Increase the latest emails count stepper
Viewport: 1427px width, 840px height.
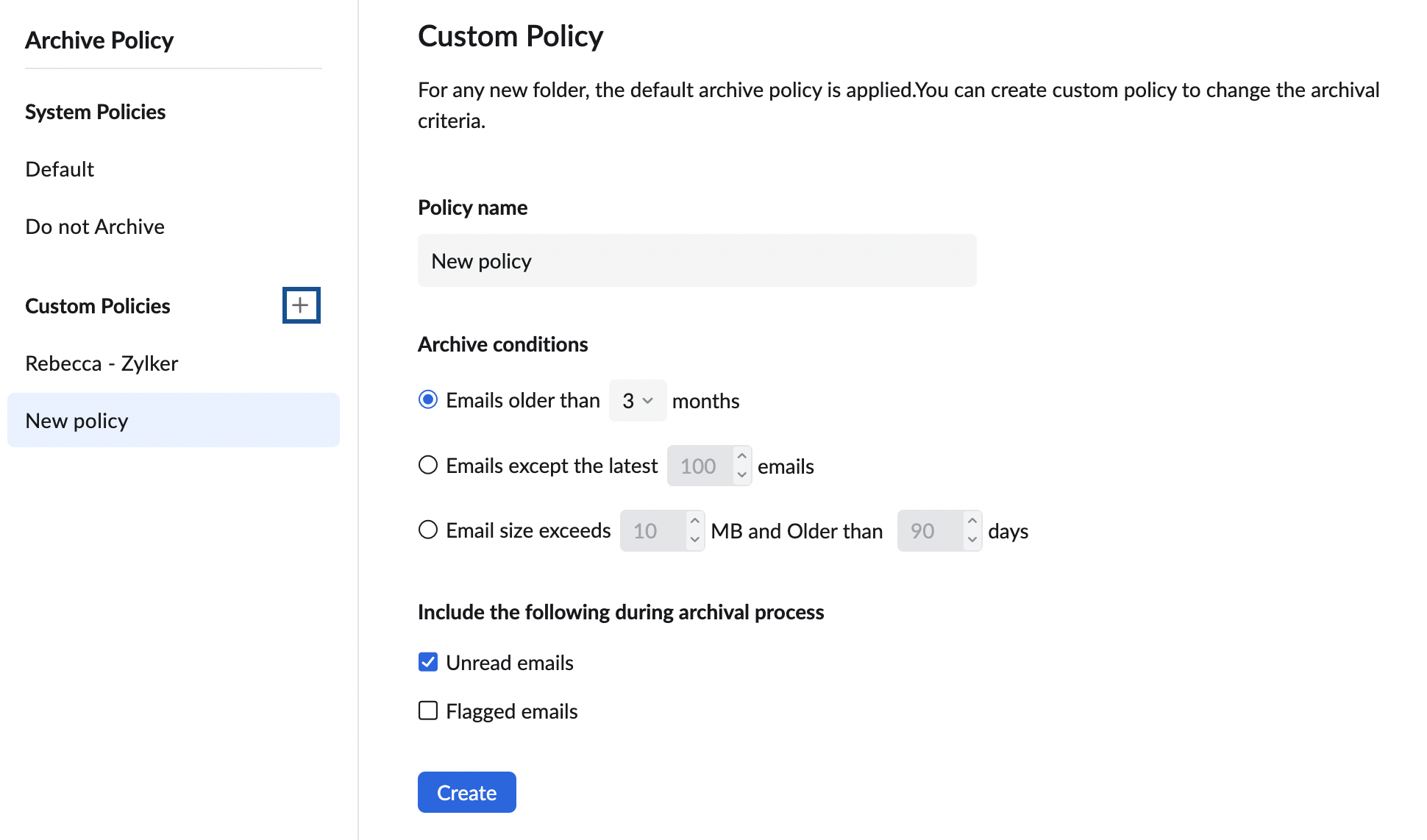point(742,457)
